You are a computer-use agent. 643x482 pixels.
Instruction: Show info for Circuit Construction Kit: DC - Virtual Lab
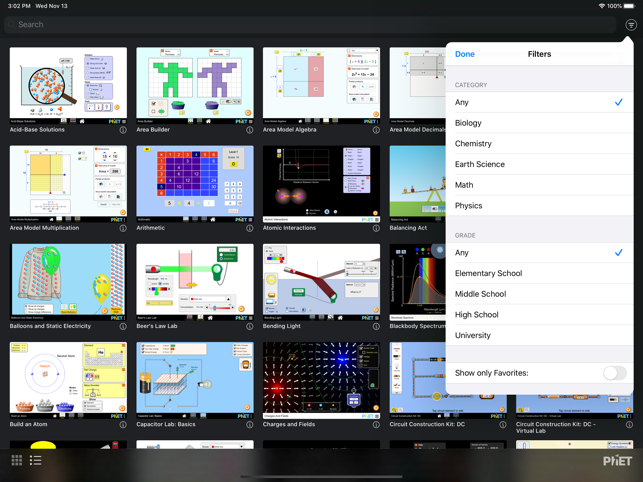point(629,425)
